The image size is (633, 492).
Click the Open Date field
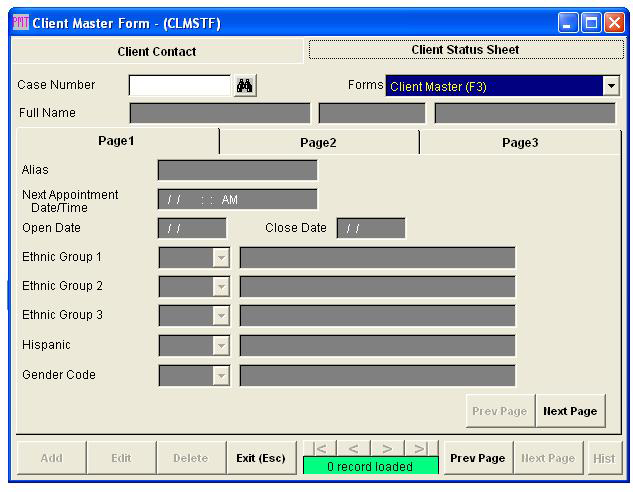pyautogui.click(x=192, y=228)
